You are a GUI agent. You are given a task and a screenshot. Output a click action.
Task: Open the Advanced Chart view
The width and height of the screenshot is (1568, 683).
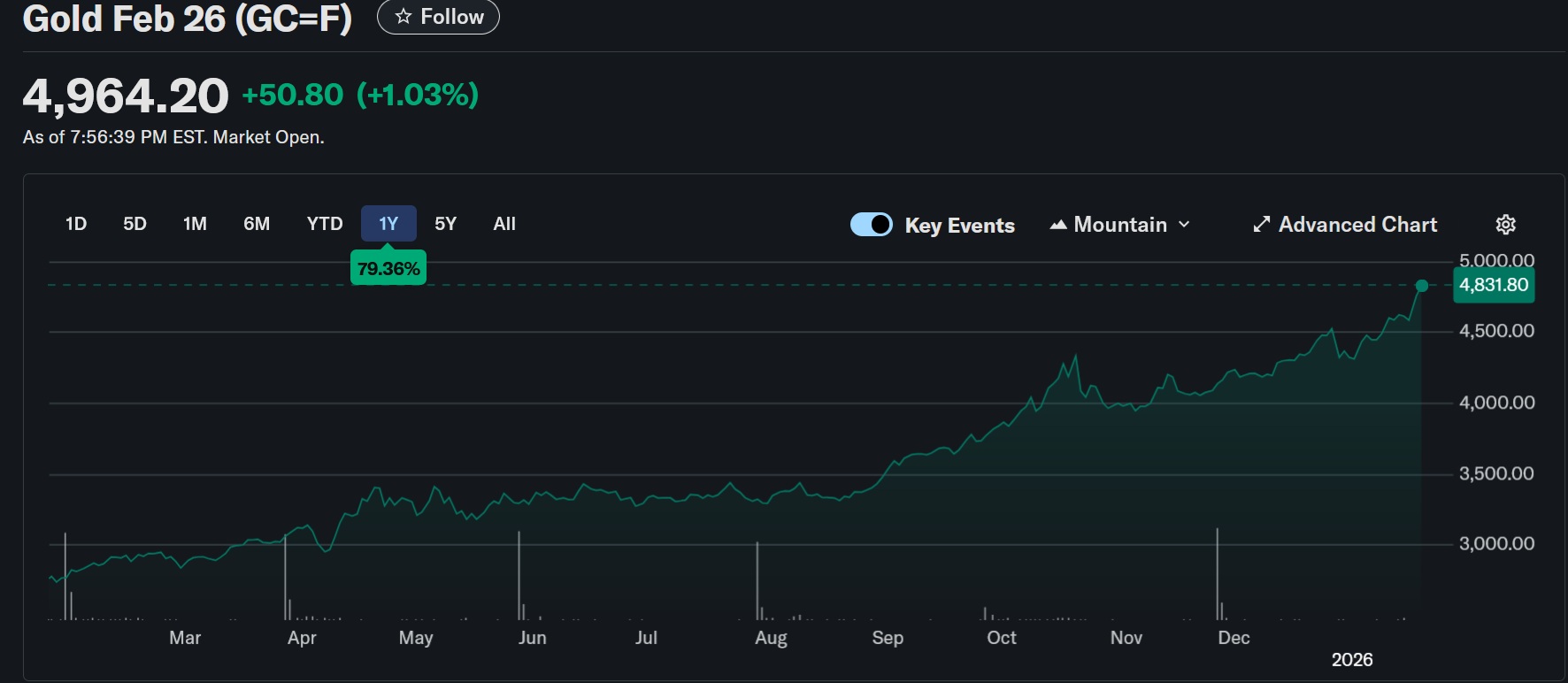pyautogui.click(x=1345, y=225)
